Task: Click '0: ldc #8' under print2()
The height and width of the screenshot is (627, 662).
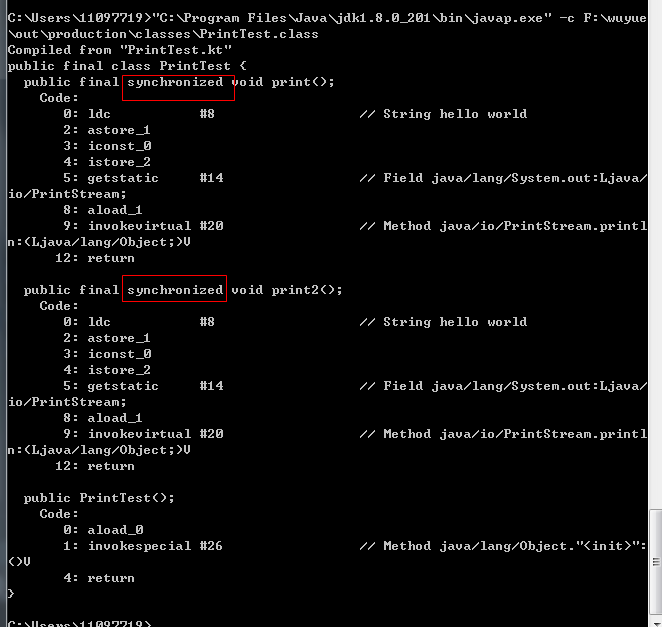Action: [139, 322]
